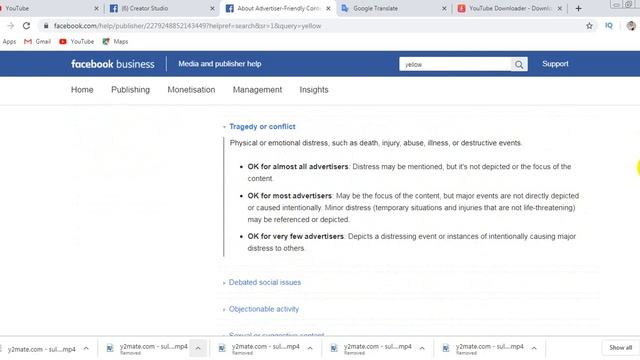The width and height of the screenshot is (640, 360).
Task: Click 'OK for most advertisers' text
Action: pos(289,196)
